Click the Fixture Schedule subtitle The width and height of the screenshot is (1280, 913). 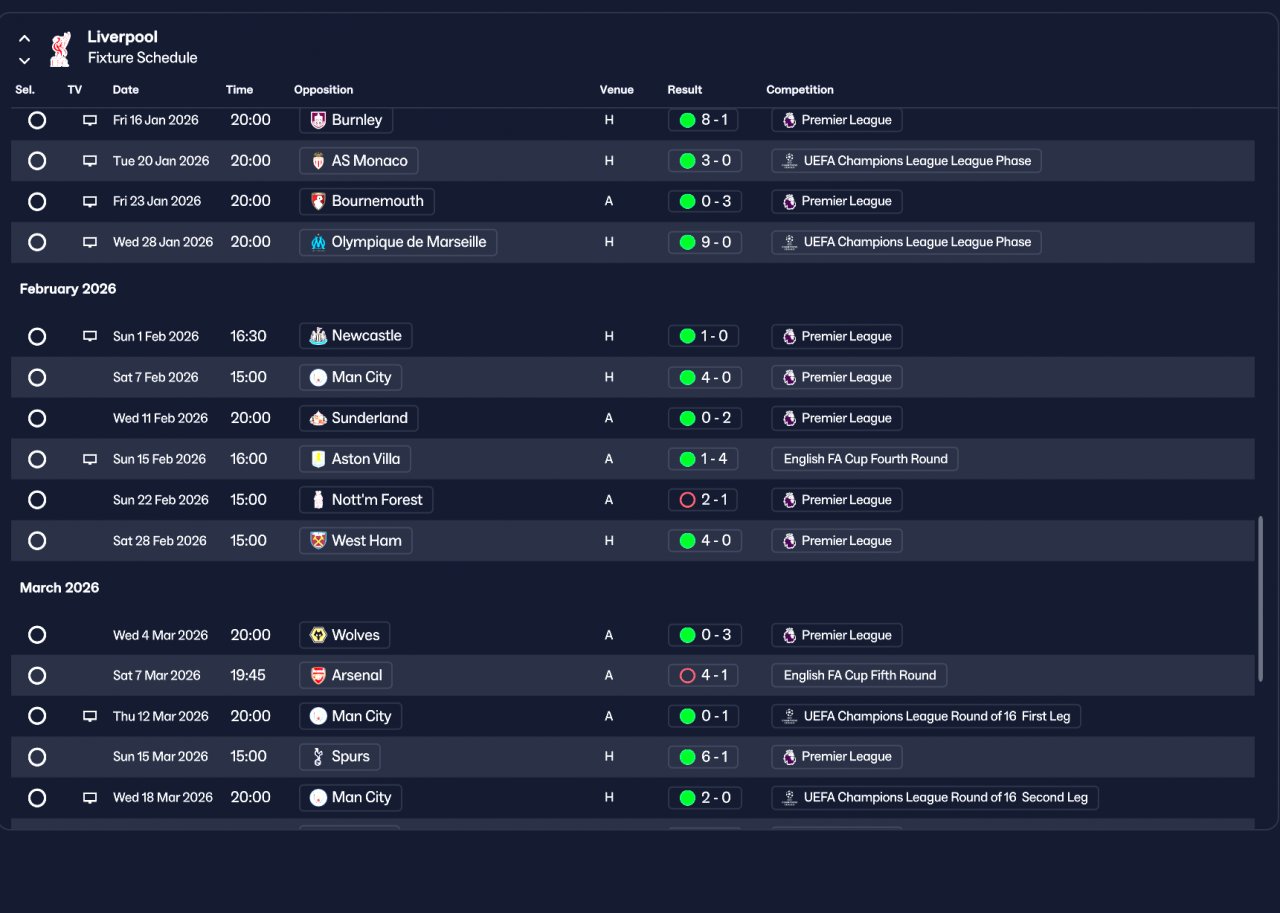click(x=143, y=58)
